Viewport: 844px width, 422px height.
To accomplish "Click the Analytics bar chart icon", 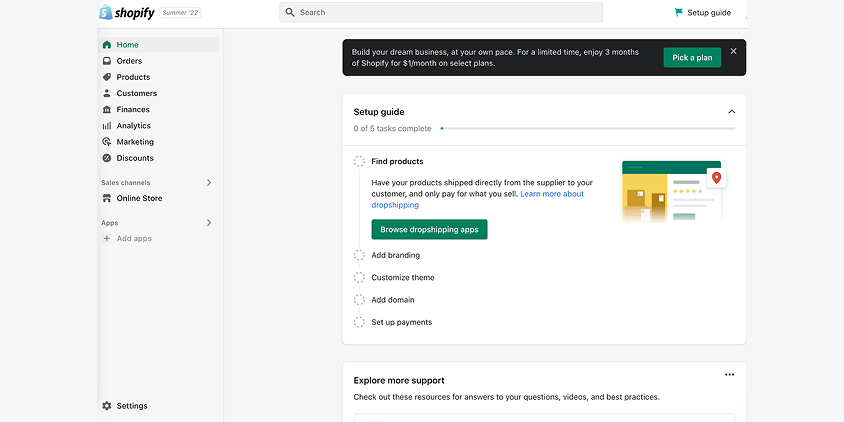I will (107, 125).
